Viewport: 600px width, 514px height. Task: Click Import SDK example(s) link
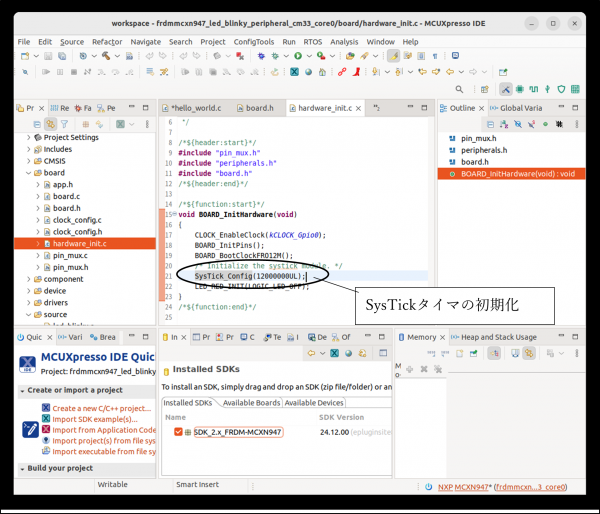point(95,419)
